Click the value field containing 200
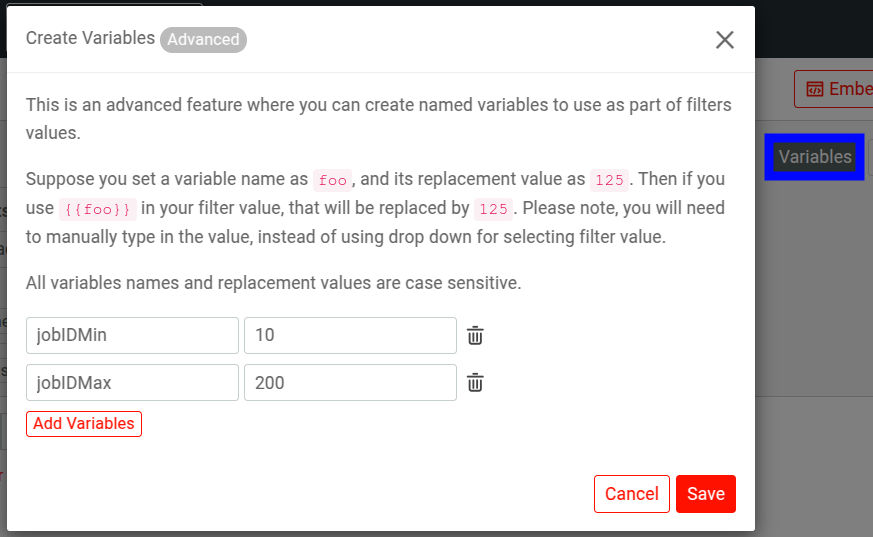This screenshot has height=537, width=873. [350, 382]
